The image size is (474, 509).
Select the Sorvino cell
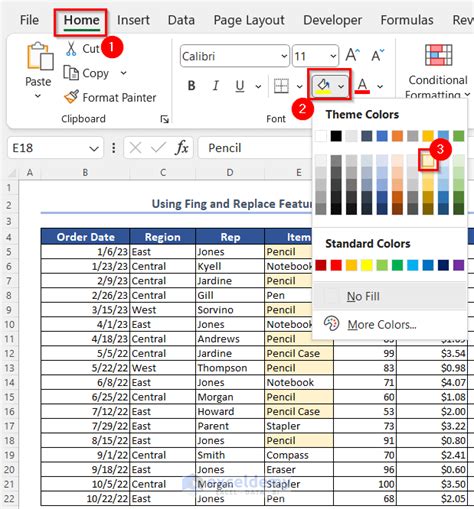pyautogui.click(x=230, y=310)
